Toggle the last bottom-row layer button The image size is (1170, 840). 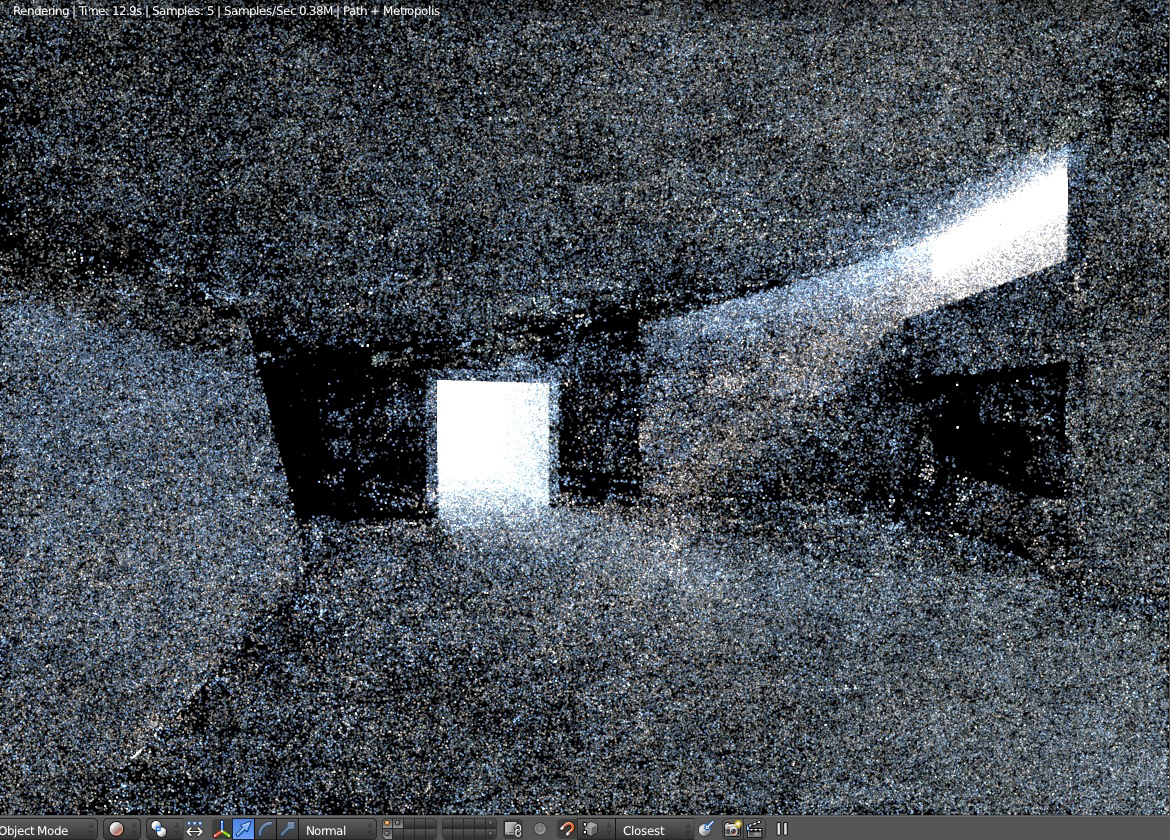490,834
